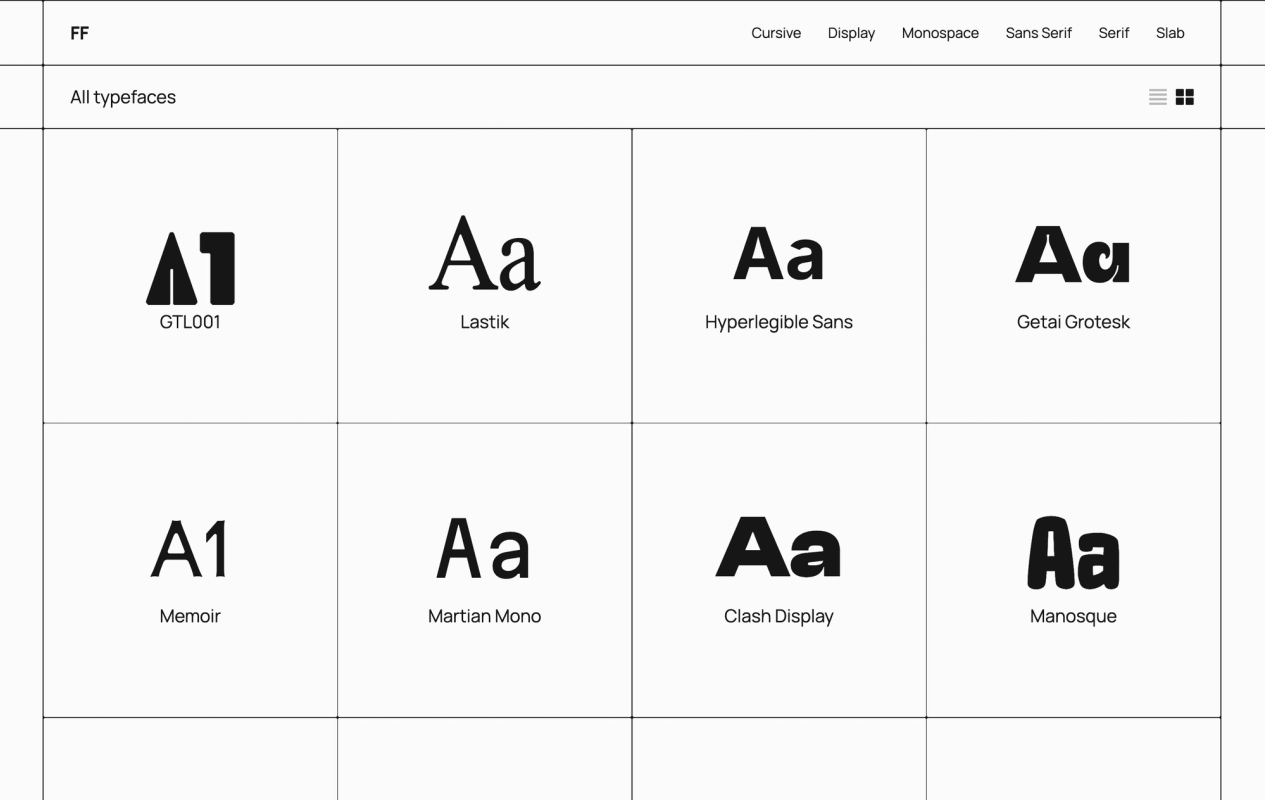This screenshot has height=800, width=1265.
Task: Click the Manosque typeface name
Action: [1073, 616]
